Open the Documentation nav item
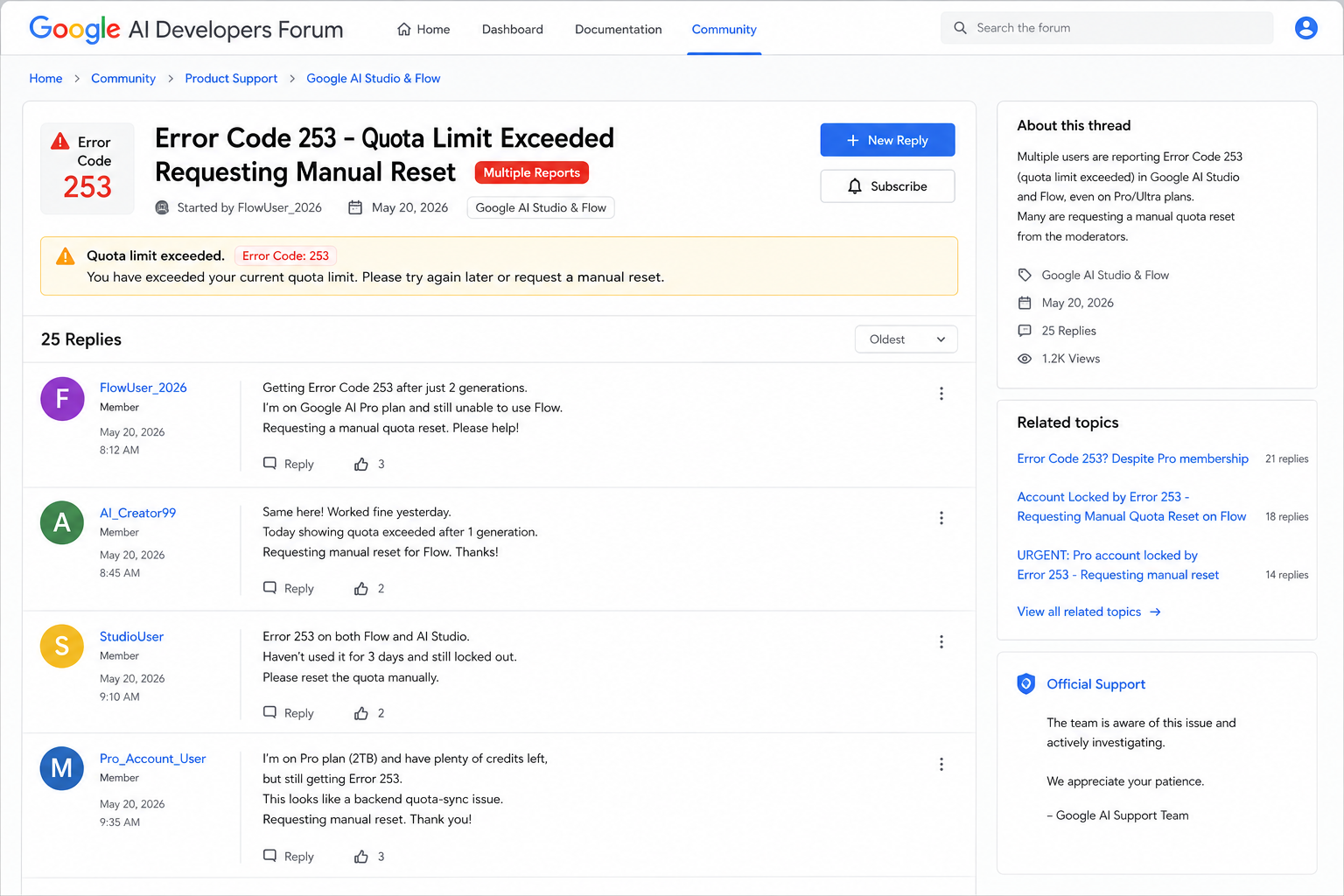 point(618,29)
